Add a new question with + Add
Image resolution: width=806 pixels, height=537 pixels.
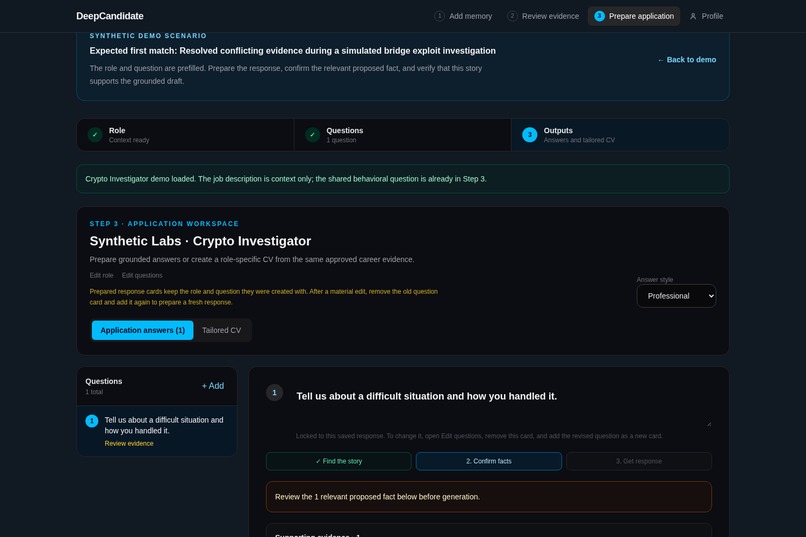(x=213, y=386)
